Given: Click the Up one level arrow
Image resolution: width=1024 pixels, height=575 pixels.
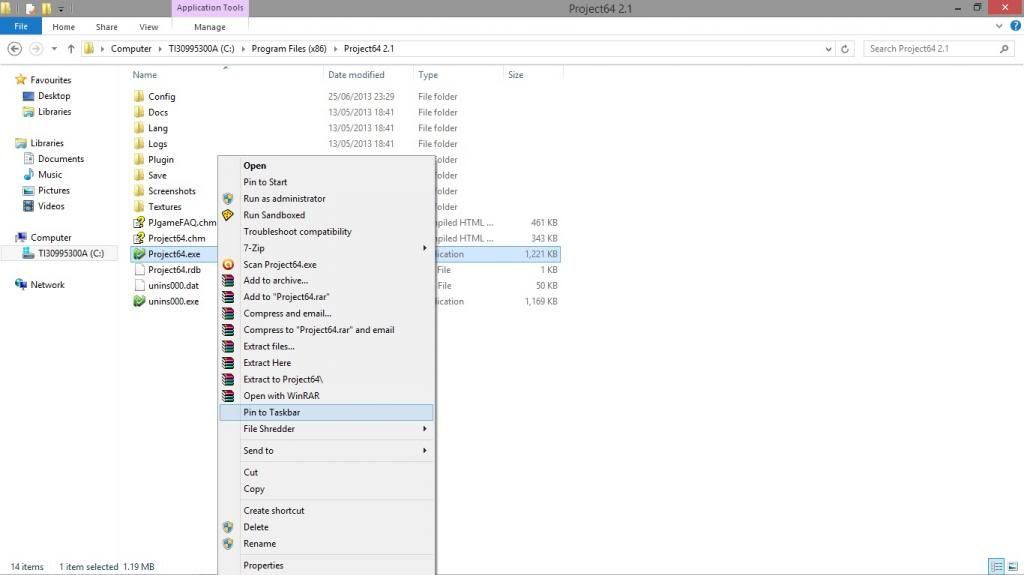Looking at the screenshot, I should (71, 48).
